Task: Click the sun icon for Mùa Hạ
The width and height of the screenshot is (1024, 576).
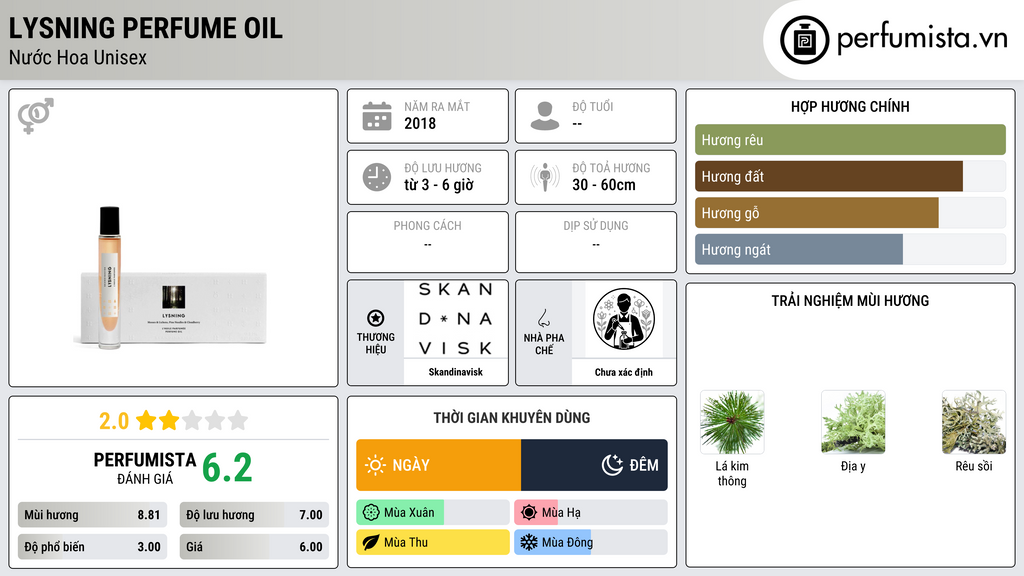Action: pos(529,513)
